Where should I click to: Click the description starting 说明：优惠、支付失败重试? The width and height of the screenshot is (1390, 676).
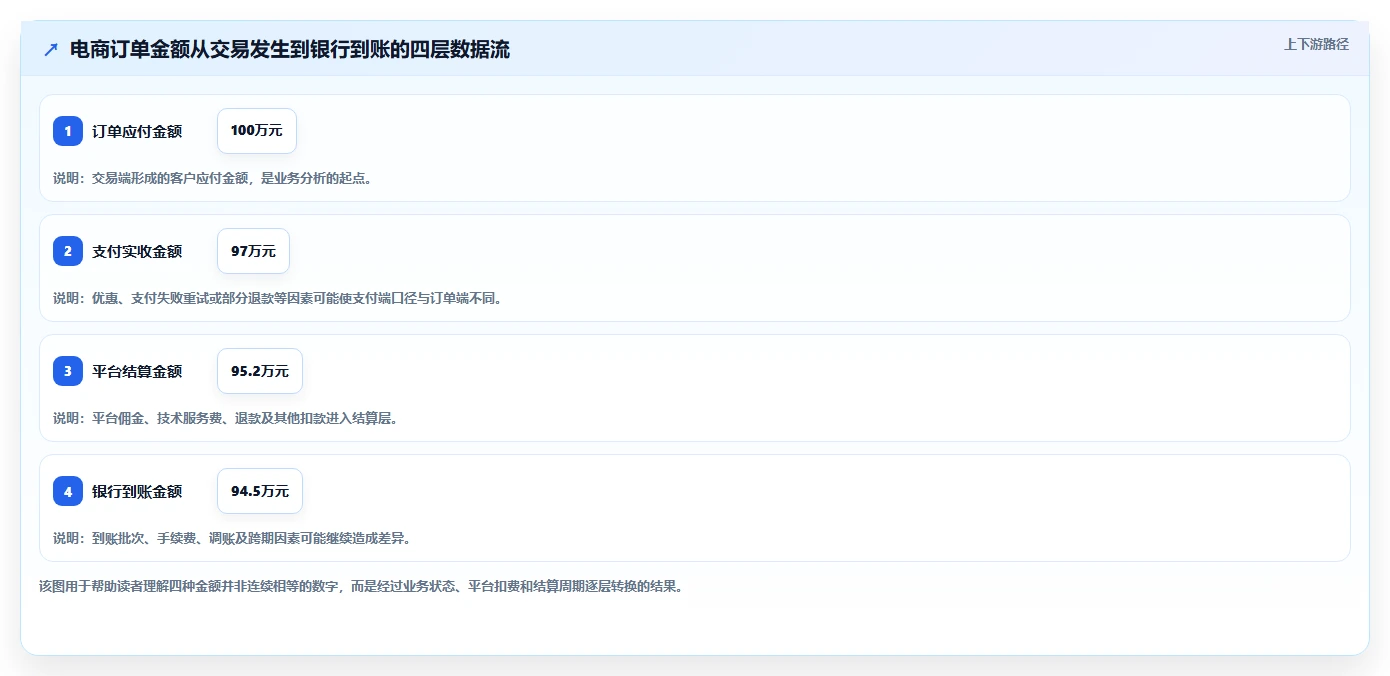[x=277, y=298]
